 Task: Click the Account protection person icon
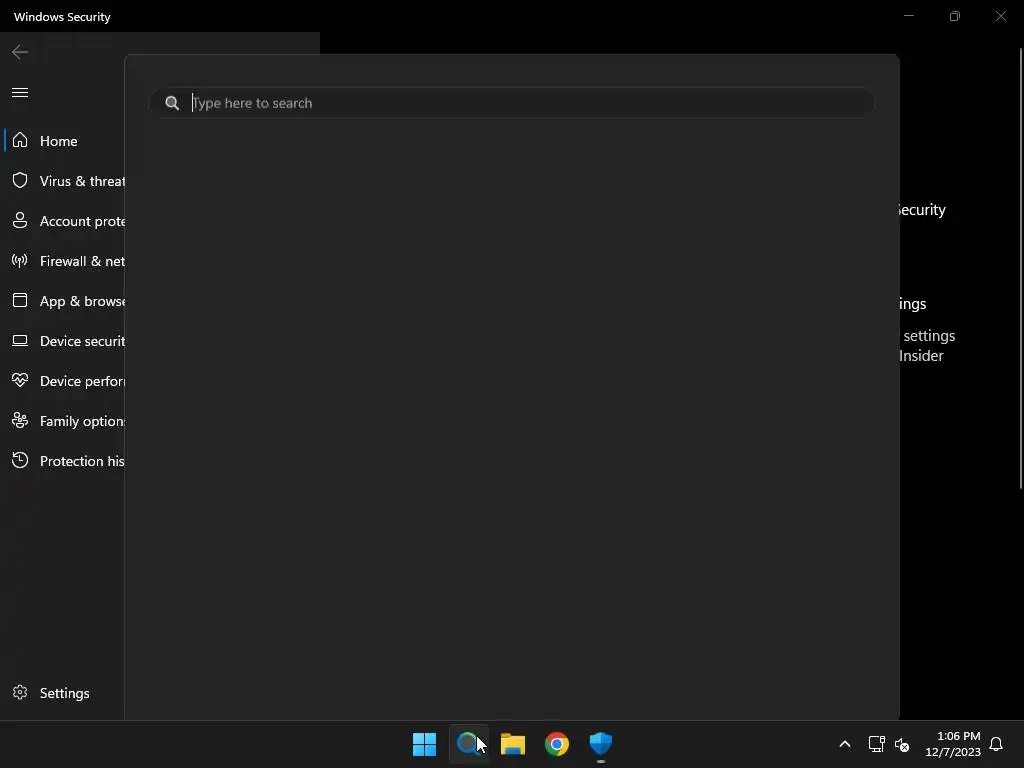tap(20, 220)
